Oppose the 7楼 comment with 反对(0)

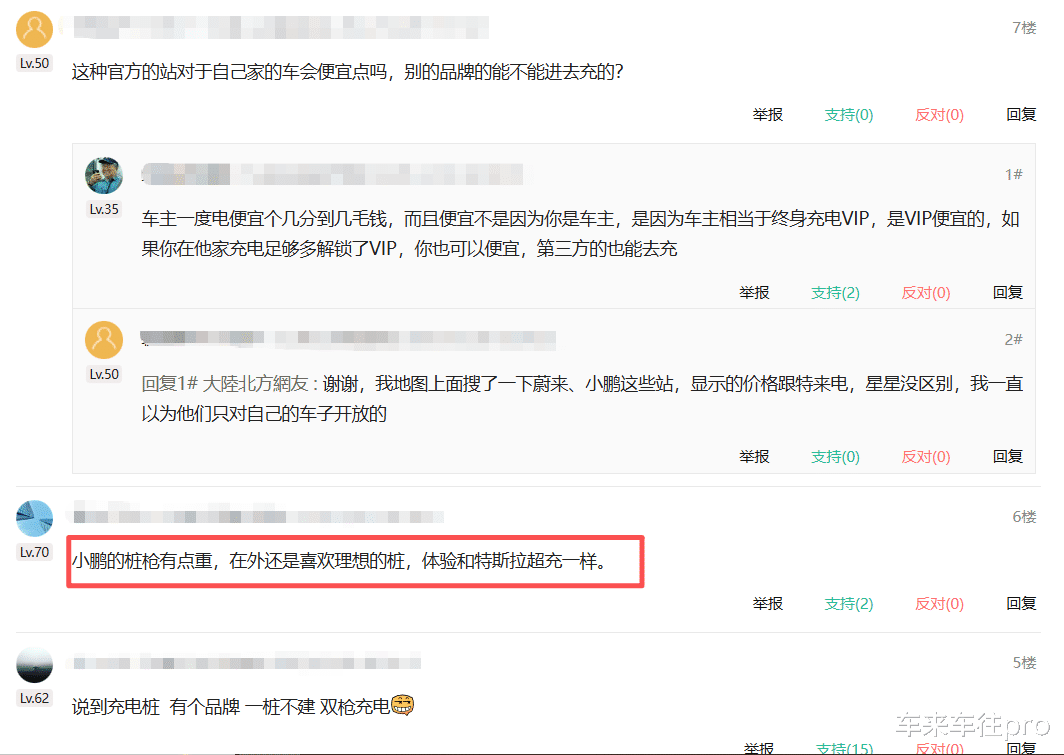point(939,115)
